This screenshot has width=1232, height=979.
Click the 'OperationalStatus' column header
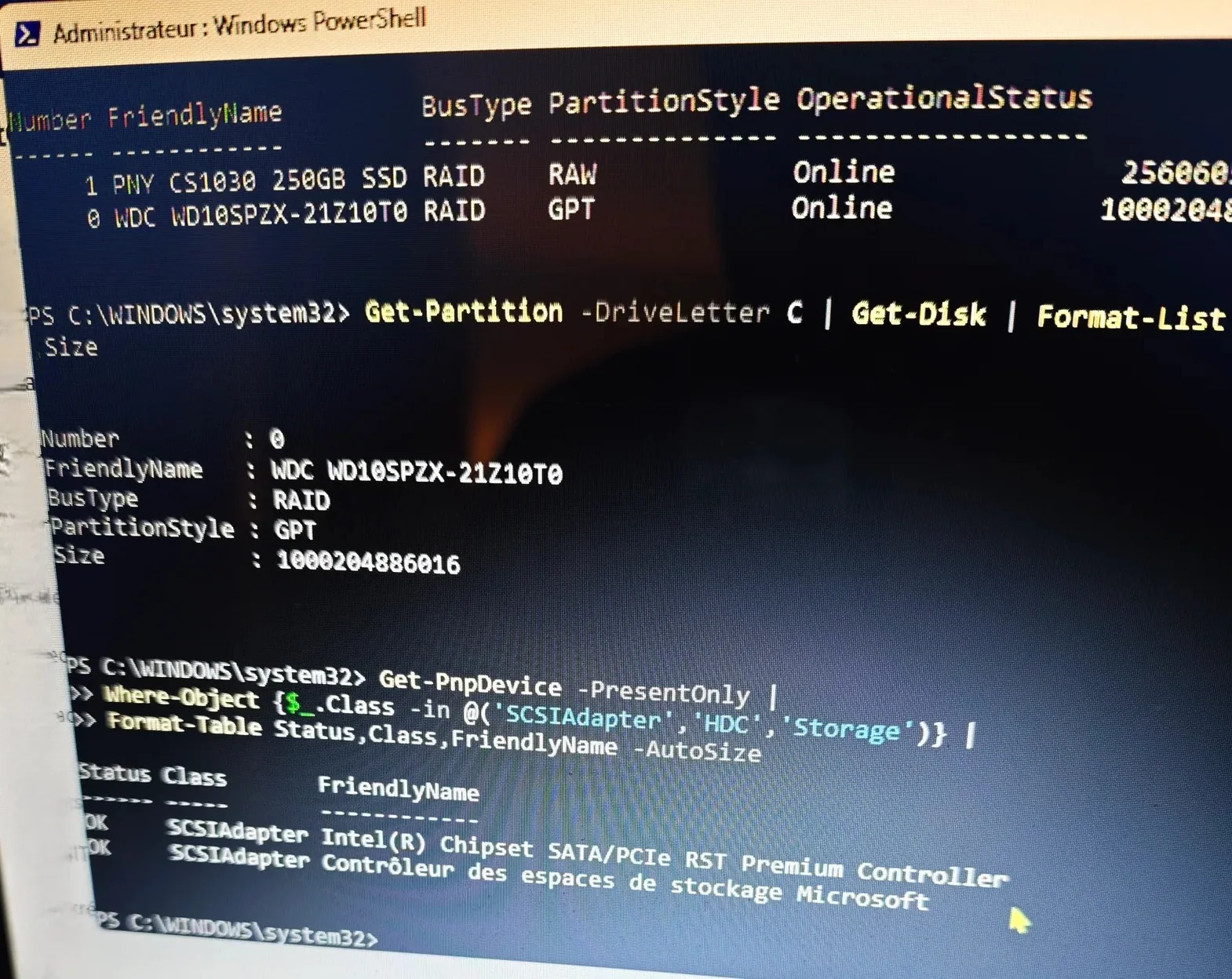pyautogui.click(x=944, y=98)
